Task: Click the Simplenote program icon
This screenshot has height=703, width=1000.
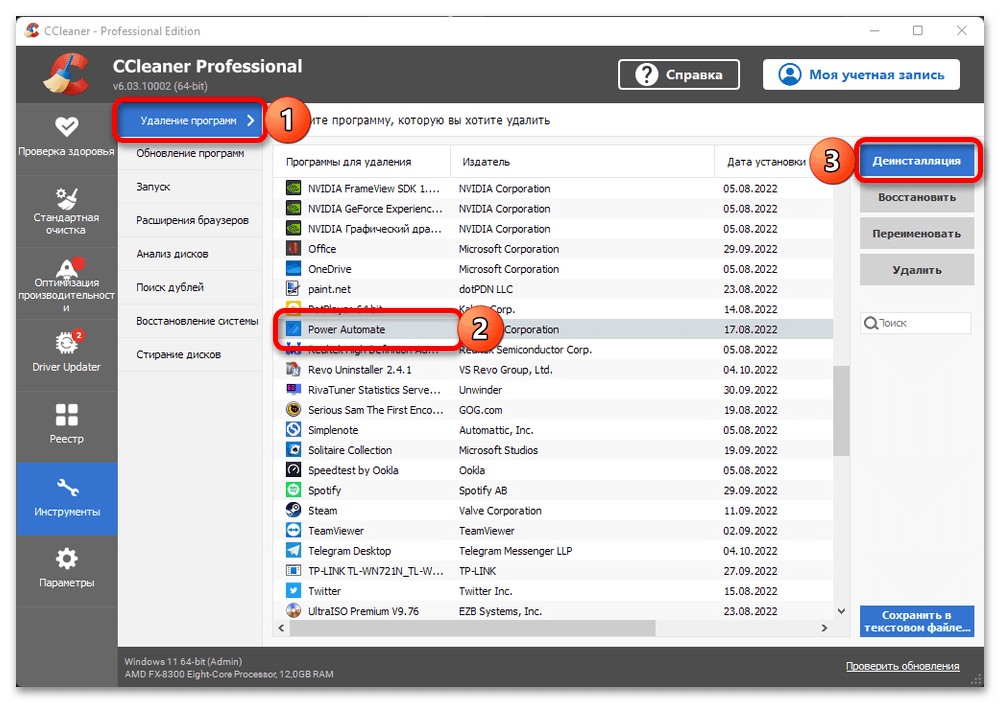Action: 293,429
